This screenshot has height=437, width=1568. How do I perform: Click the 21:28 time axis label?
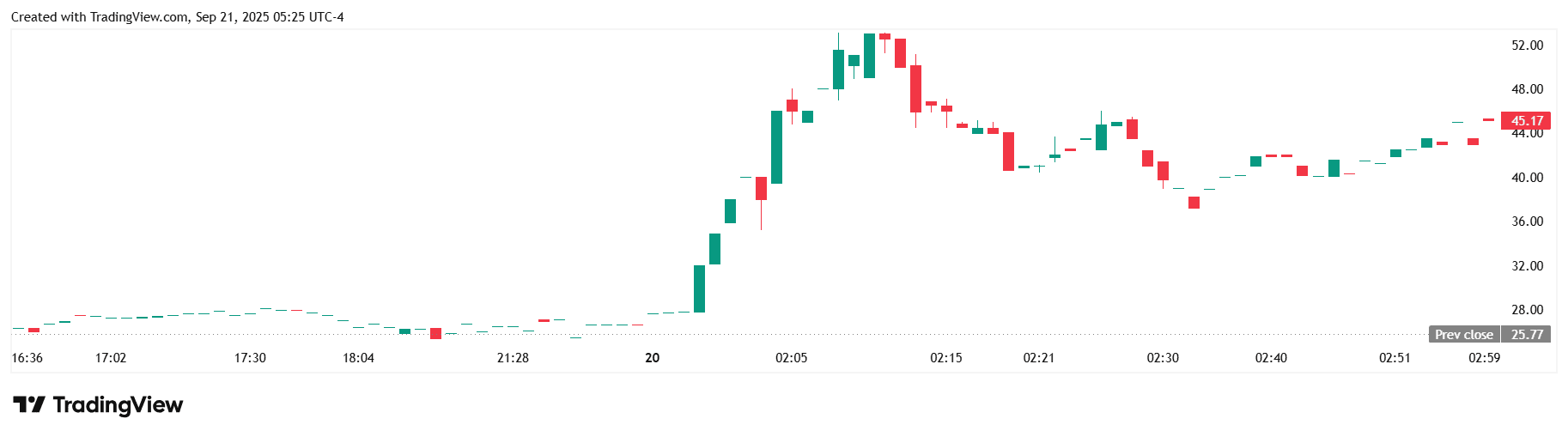tap(513, 358)
